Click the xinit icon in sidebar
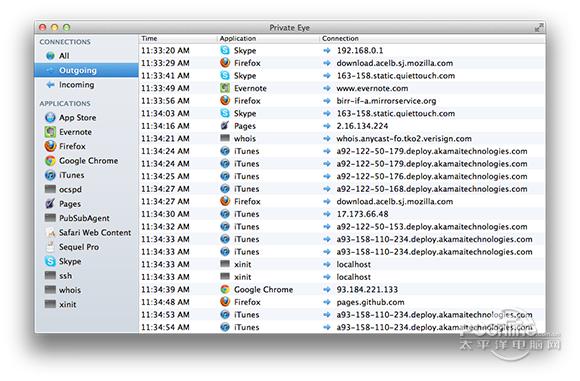 pos(50,304)
